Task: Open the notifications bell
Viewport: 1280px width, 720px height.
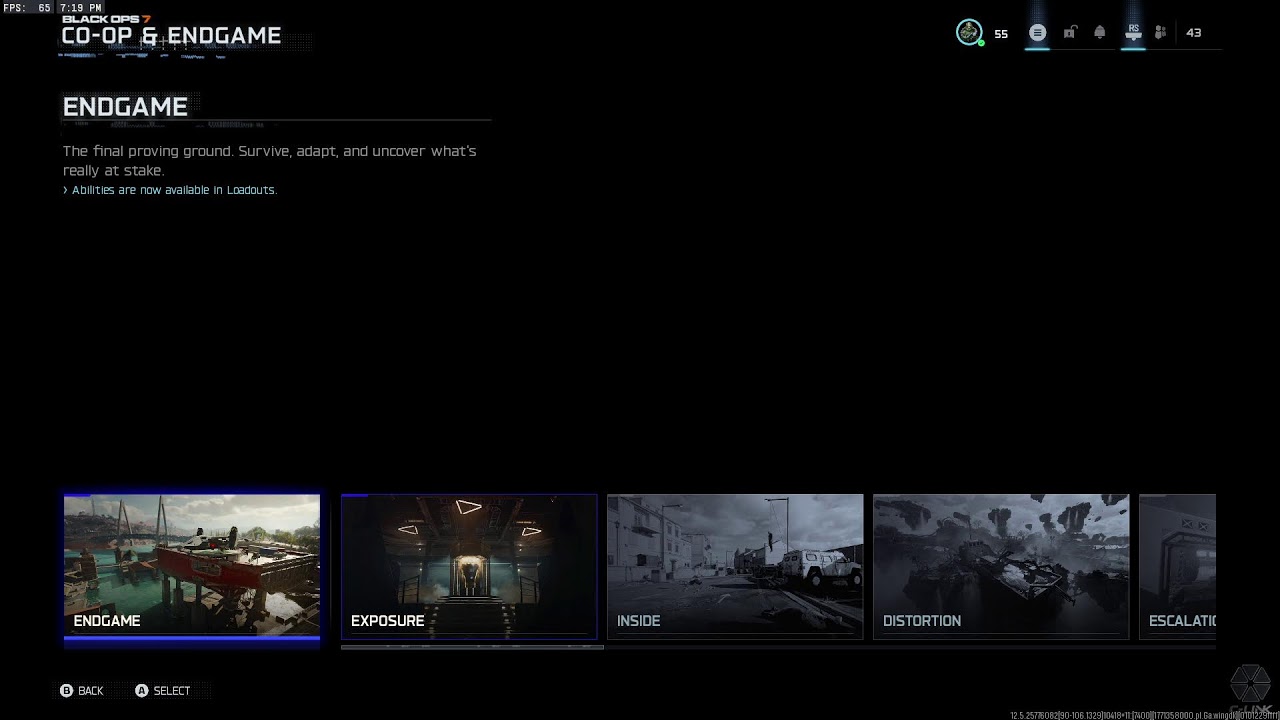Action: tap(1100, 33)
